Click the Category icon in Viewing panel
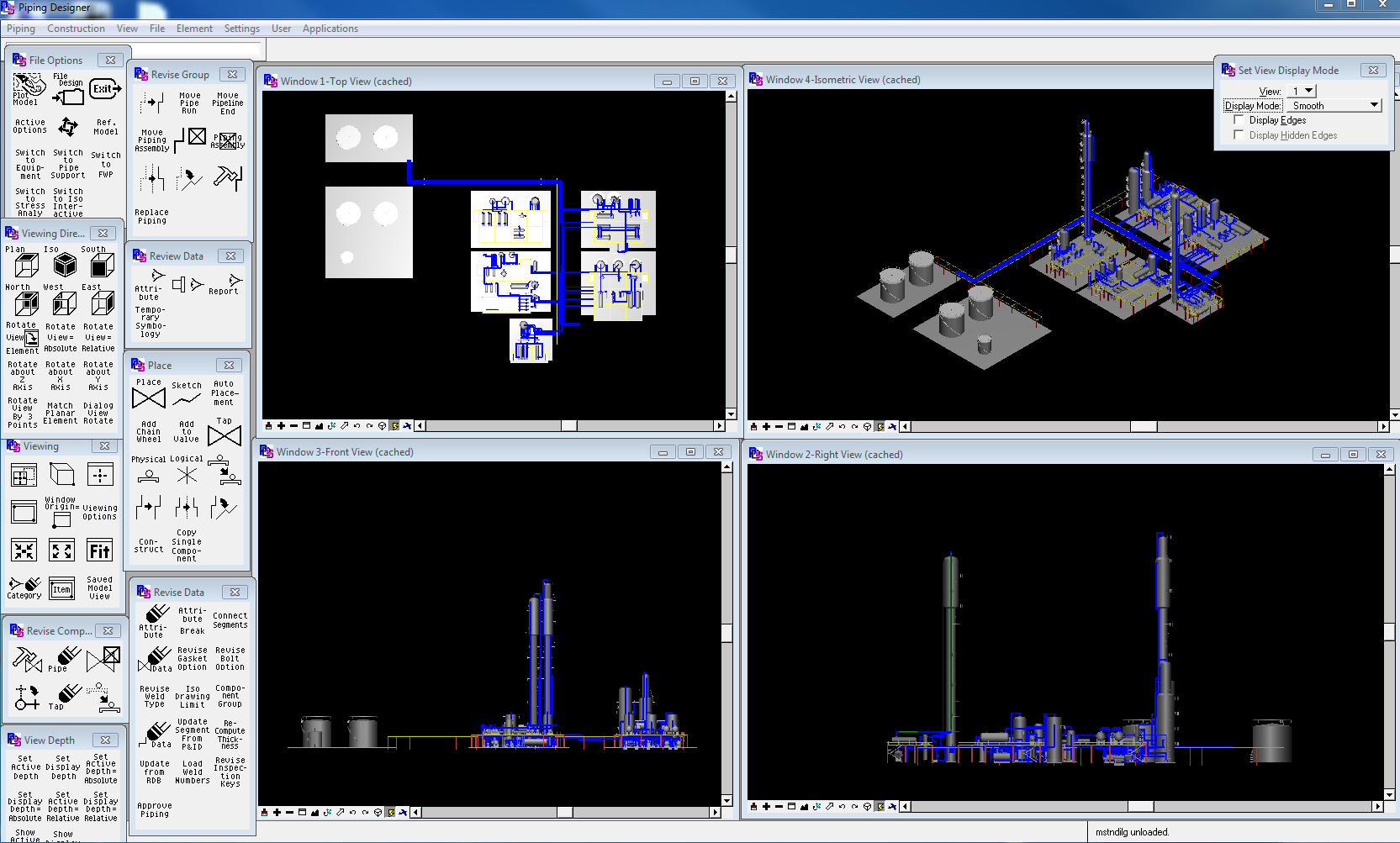Image resolution: width=1400 pixels, height=843 pixels. coord(24,587)
